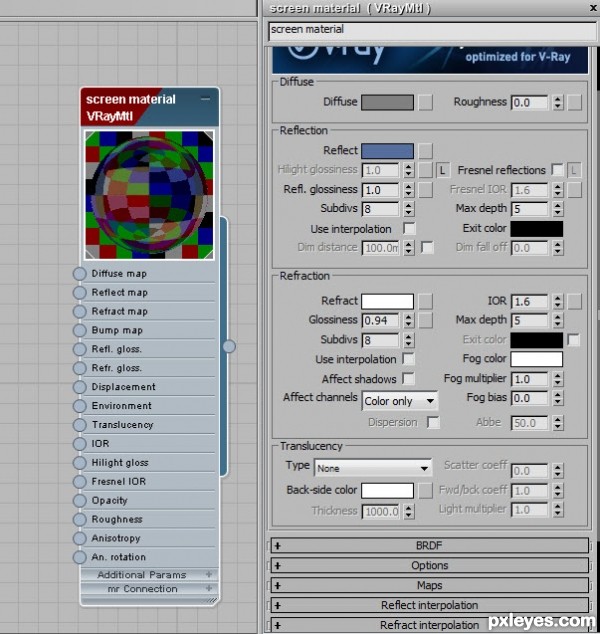Enable refraction Use interpolation checkbox
This screenshot has width=600, height=634.
(x=408, y=359)
